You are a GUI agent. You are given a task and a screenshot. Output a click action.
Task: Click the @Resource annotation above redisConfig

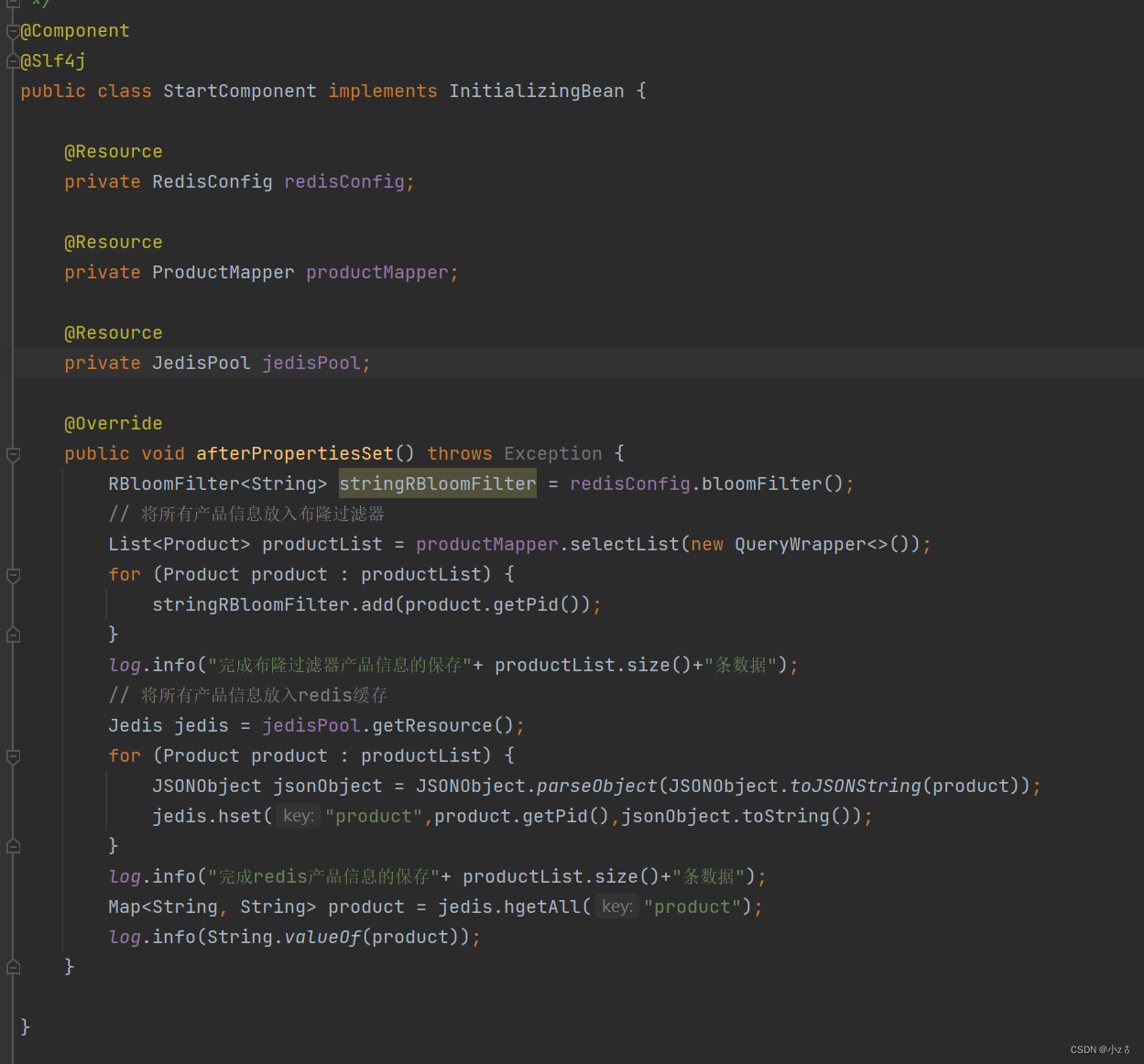click(114, 151)
